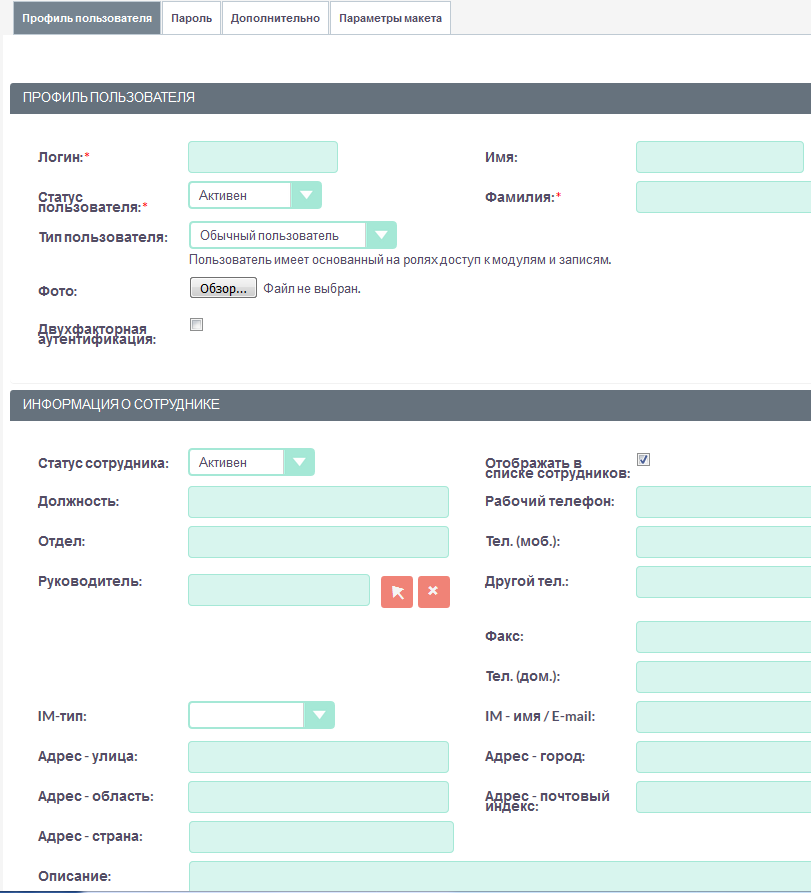Open the Статус пользователя dropdown
811x893 pixels.
[x=255, y=196]
